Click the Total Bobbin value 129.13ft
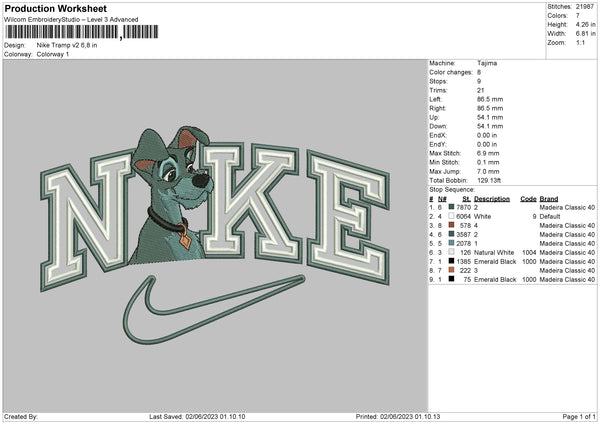The height and width of the screenshot is (424, 600). [x=489, y=180]
